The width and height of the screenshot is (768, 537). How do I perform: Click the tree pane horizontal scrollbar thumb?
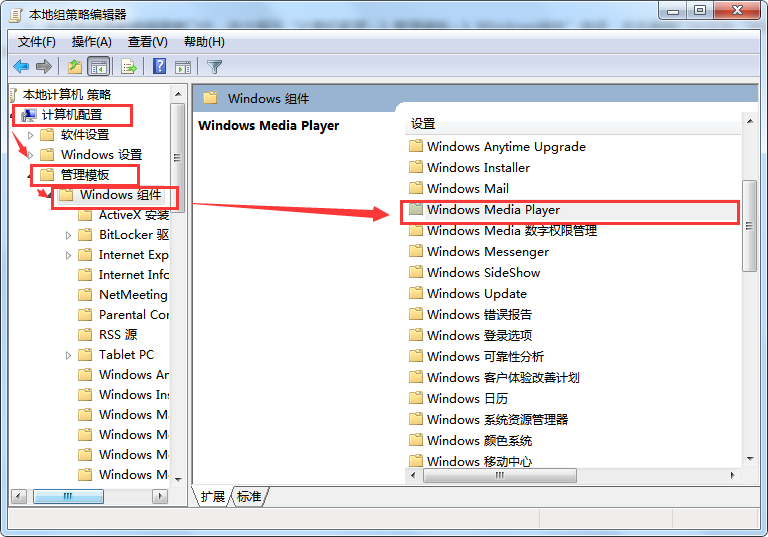point(68,496)
